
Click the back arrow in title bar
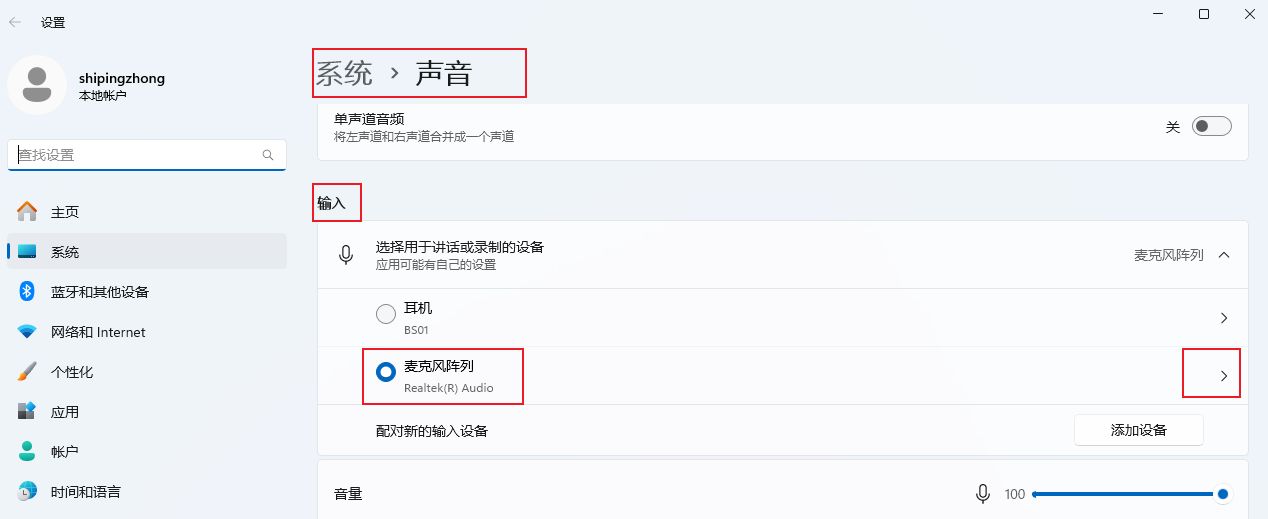coord(15,21)
